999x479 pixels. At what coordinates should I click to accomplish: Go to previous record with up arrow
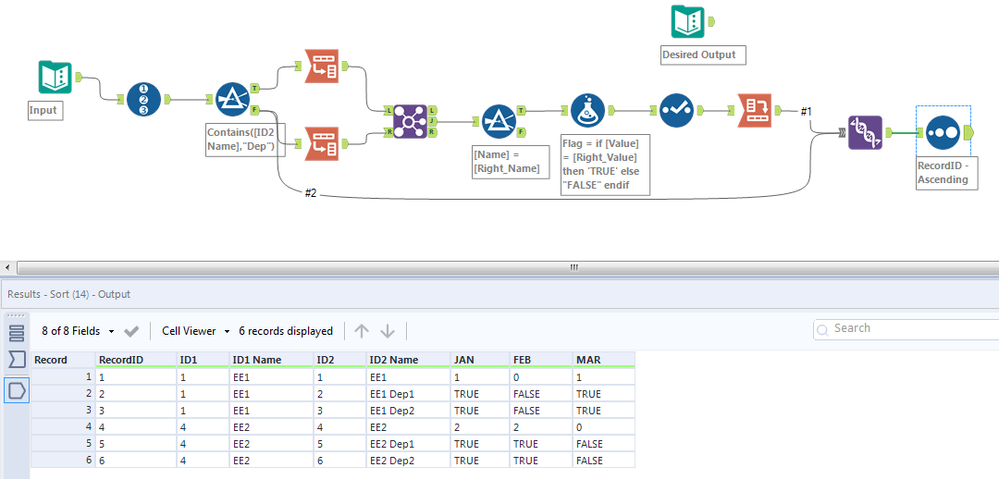coord(362,331)
